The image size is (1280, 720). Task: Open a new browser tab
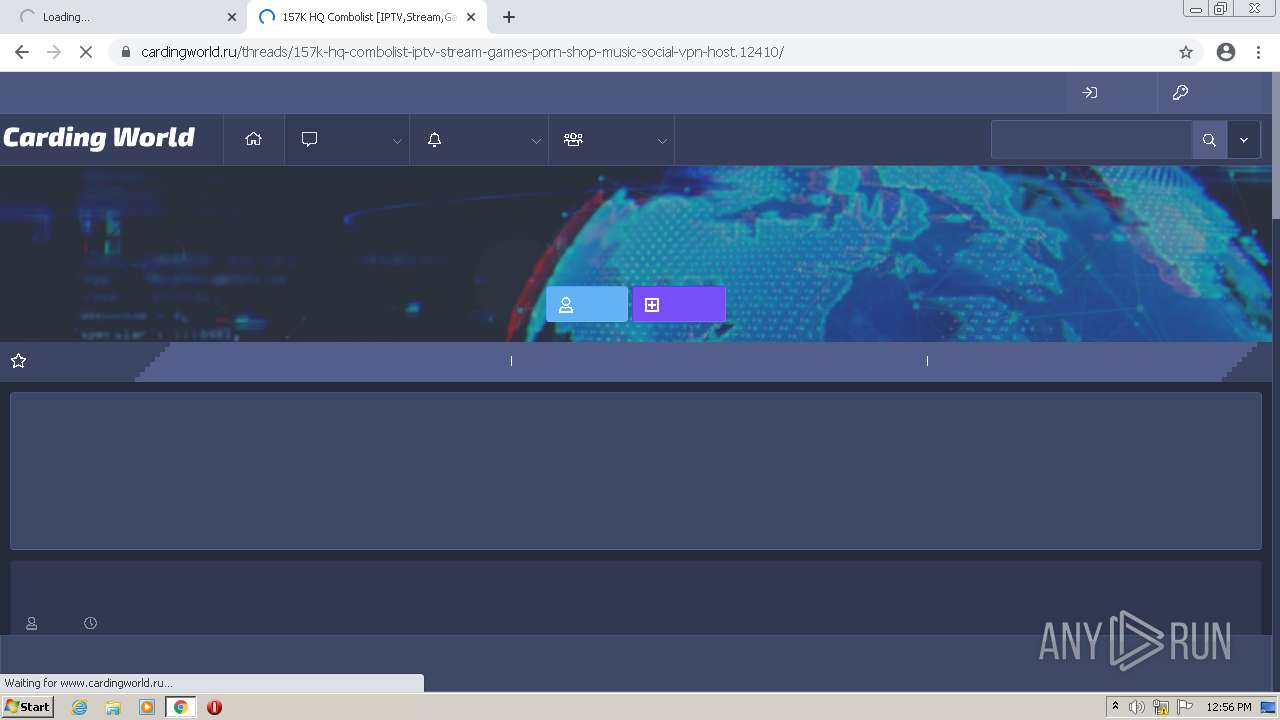[x=509, y=17]
